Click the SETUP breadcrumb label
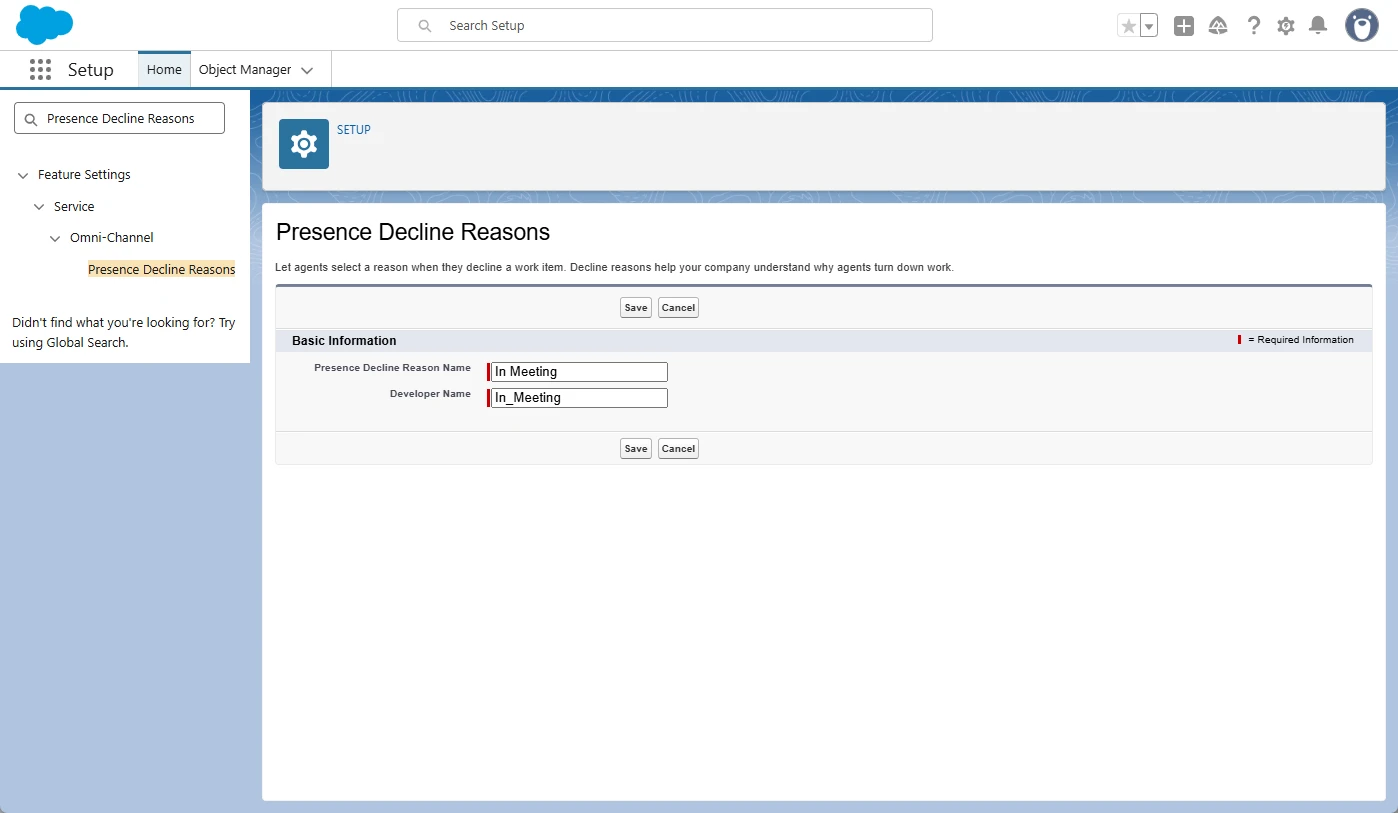 pyautogui.click(x=354, y=130)
